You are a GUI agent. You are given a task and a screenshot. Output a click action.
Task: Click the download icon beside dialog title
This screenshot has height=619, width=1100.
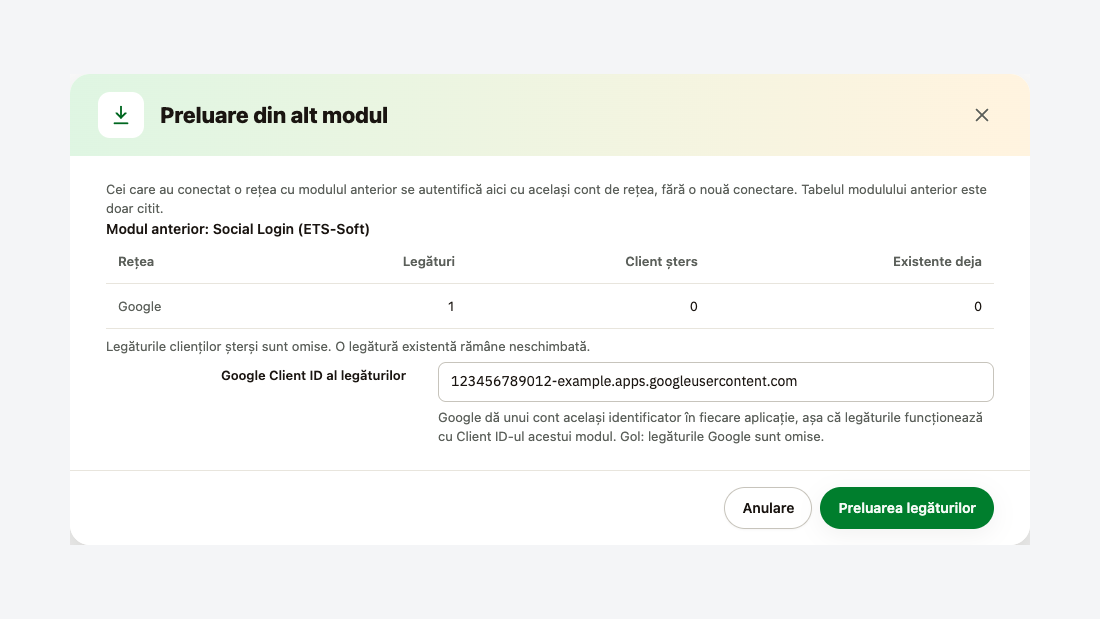[121, 115]
